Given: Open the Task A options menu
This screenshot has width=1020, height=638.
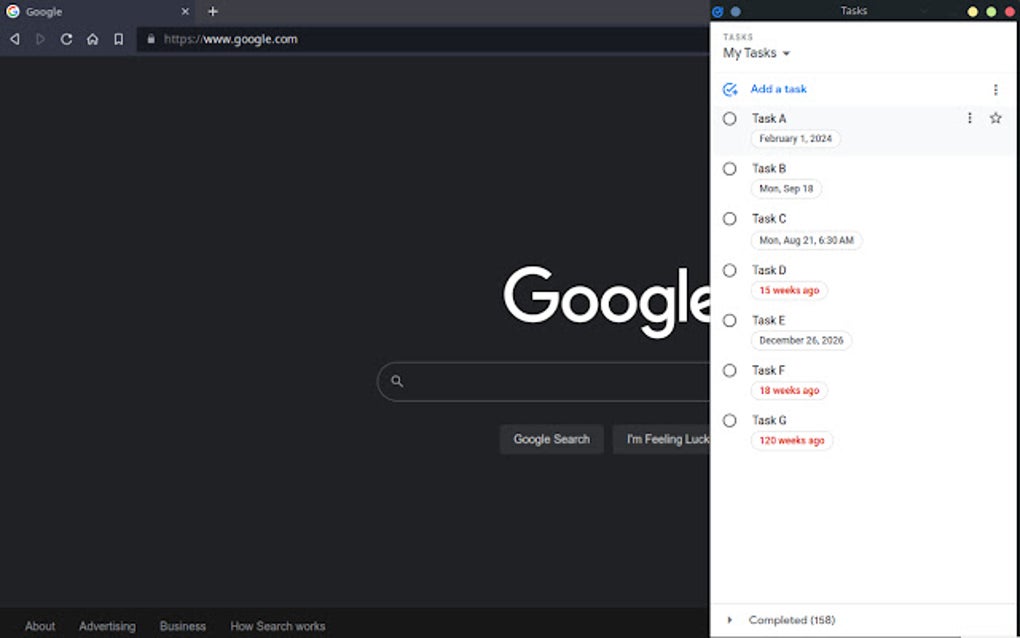Looking at the screenshot, I should click(969, 118).
